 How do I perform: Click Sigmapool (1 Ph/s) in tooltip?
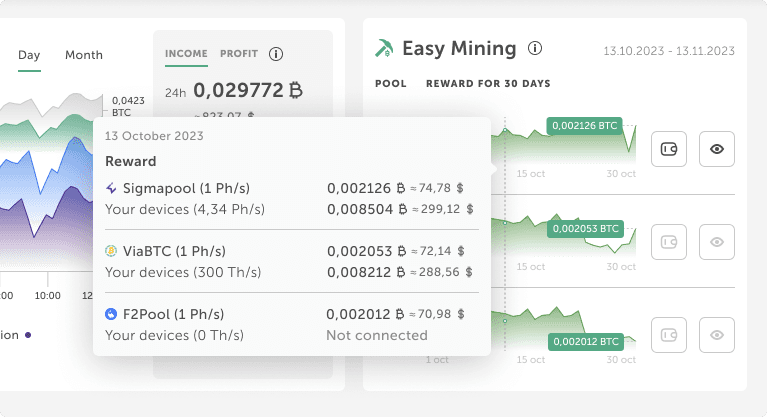pyautogui.click(x=186, y=188)
